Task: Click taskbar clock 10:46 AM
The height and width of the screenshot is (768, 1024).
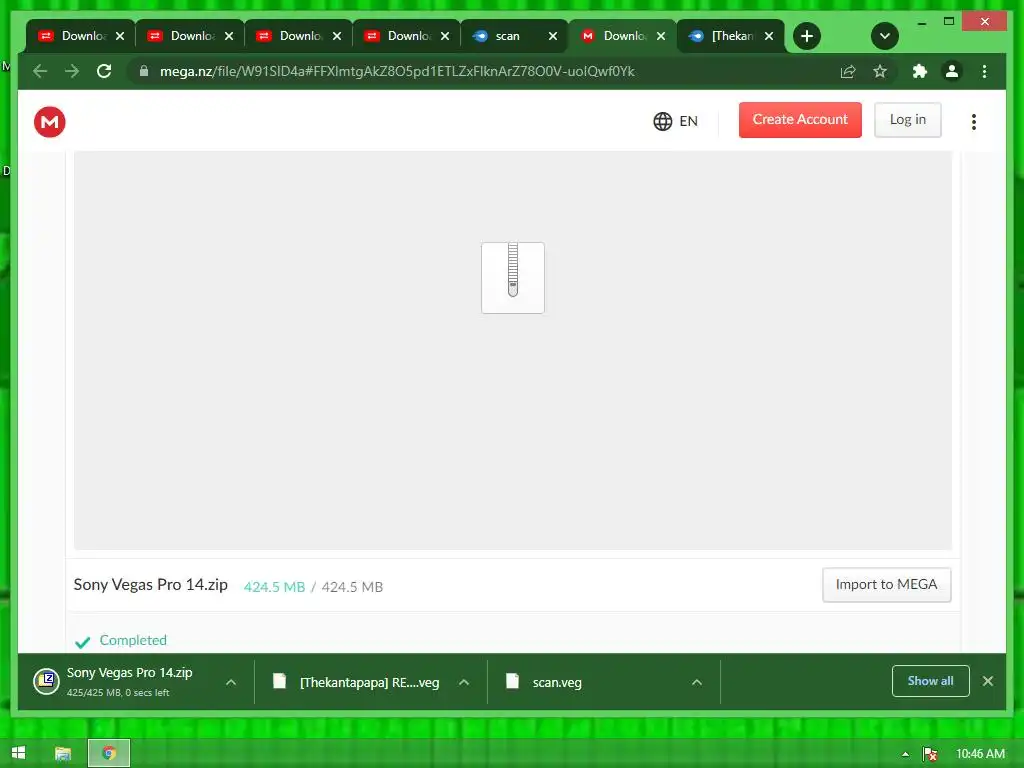Action: coord(980,754)
